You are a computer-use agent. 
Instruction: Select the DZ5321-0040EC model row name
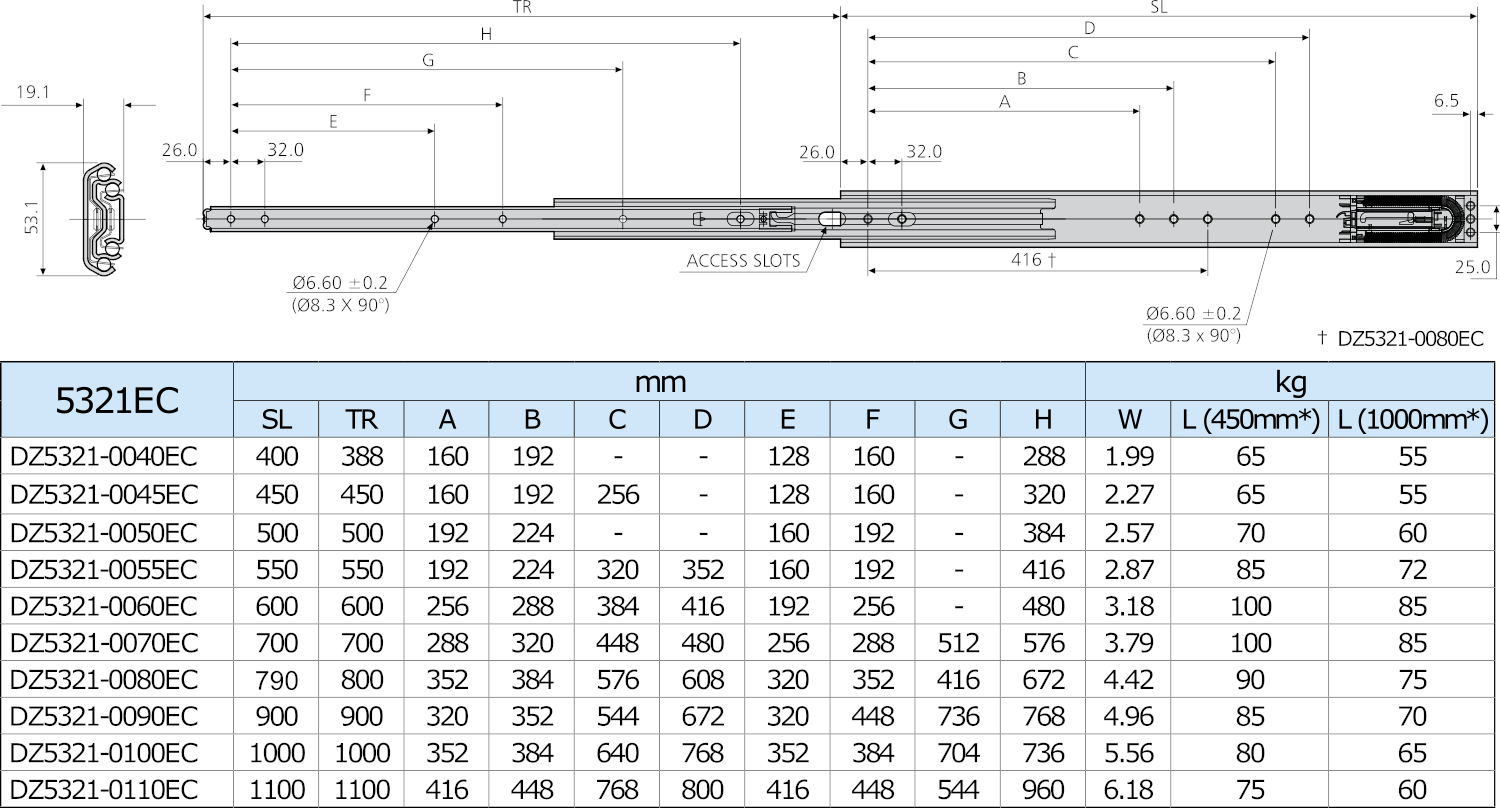[104, 457]
